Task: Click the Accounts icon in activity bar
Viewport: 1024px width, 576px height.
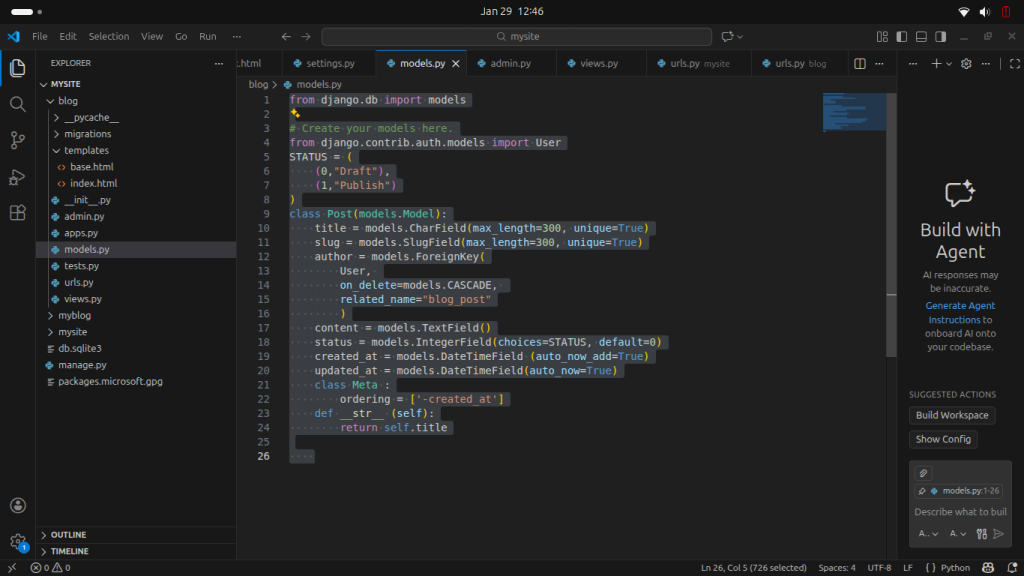Action: [x=17, y=506]
